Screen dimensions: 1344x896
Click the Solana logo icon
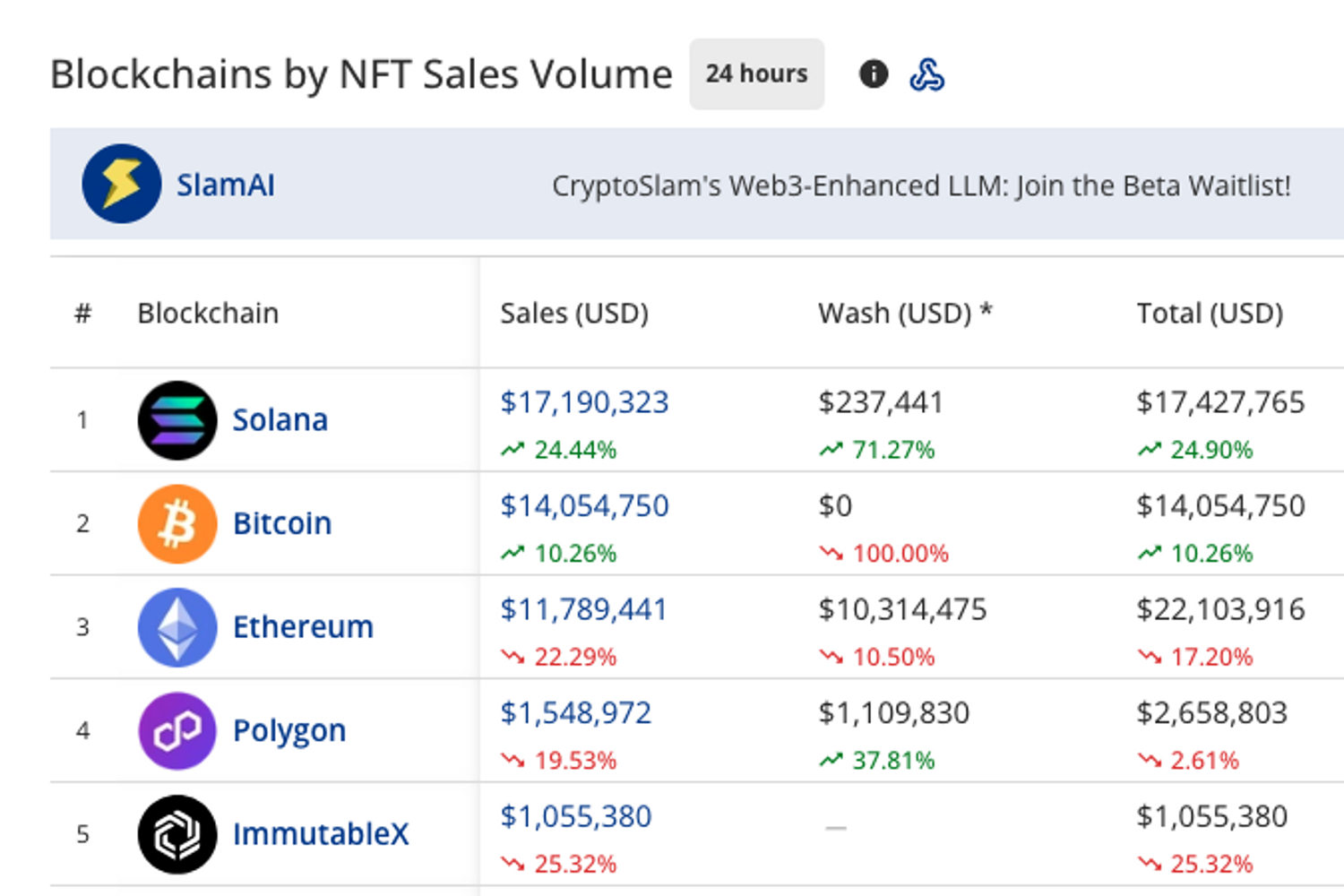(x=177, y=420)
